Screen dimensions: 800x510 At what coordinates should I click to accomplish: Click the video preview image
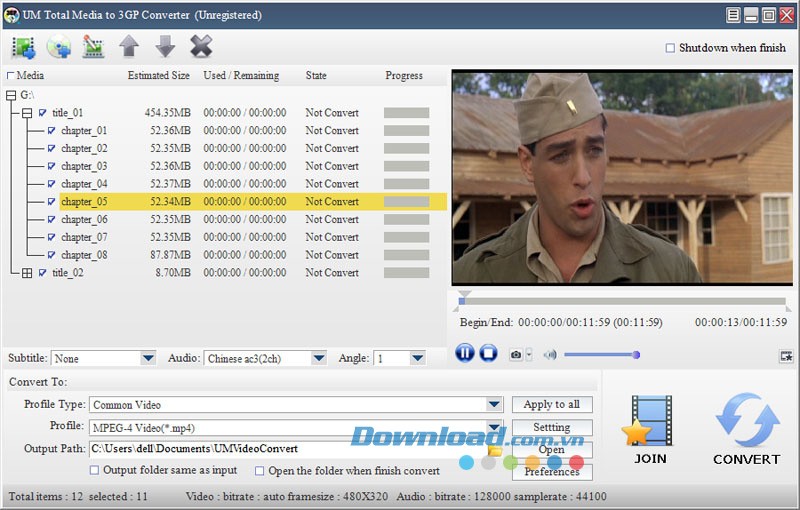tap(622, 177)
